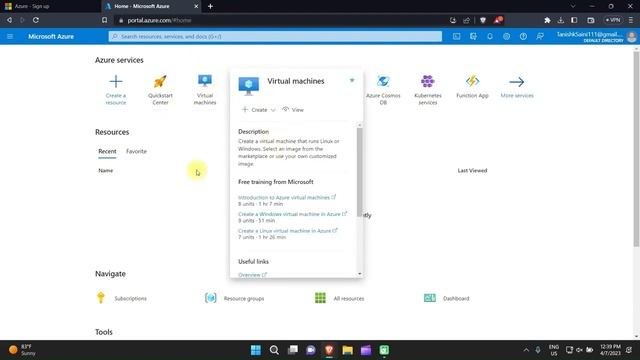Click the main page vertical scrollbar
This screenshot has height=360, width=640.
636,149
